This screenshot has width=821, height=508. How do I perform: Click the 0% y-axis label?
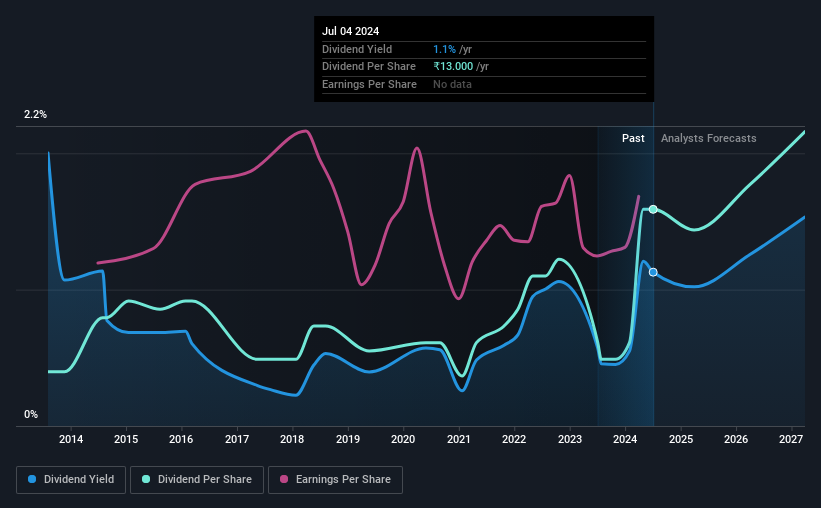pyautogui.click(x=31, y=415)
